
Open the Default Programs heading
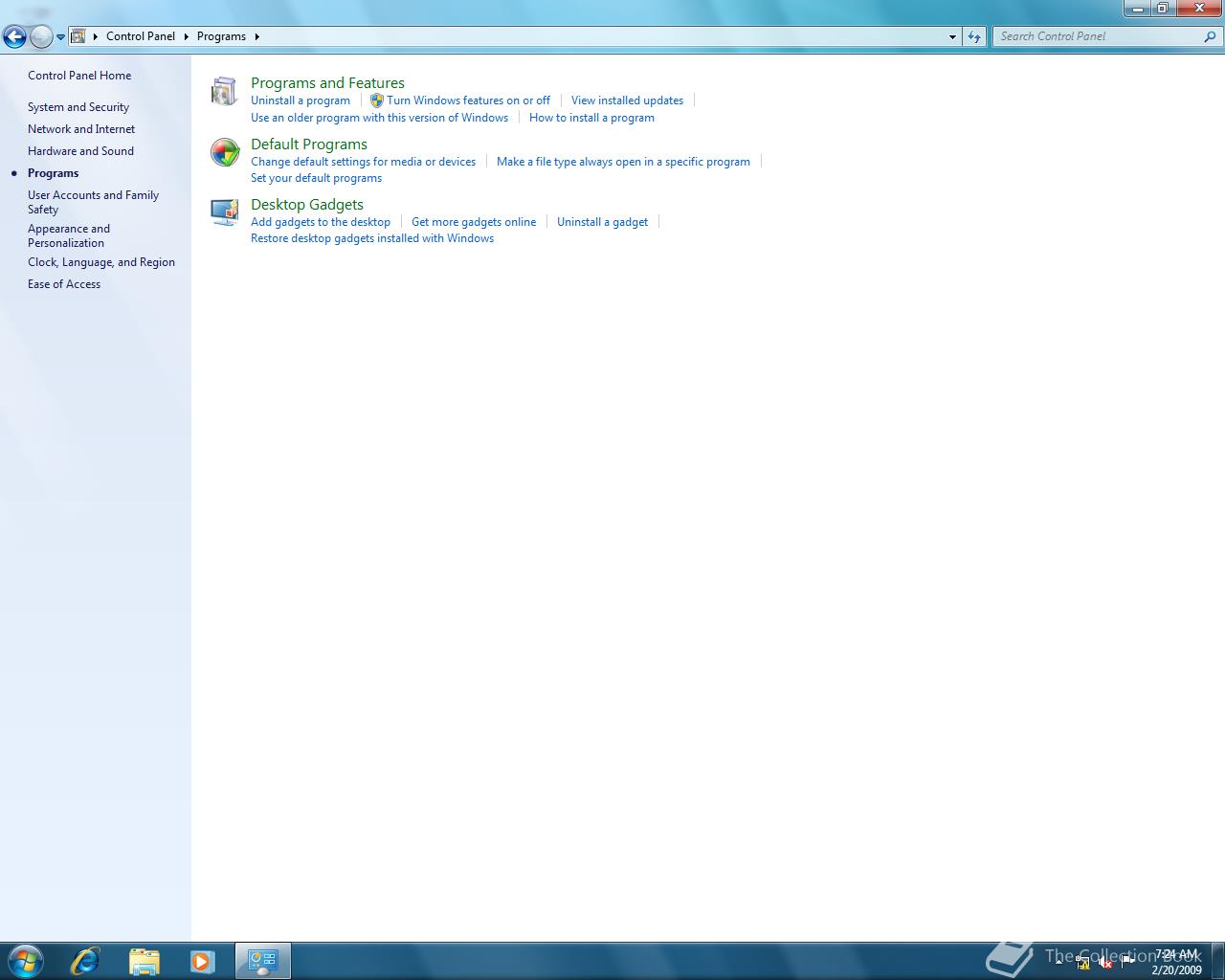click(309, 145)
